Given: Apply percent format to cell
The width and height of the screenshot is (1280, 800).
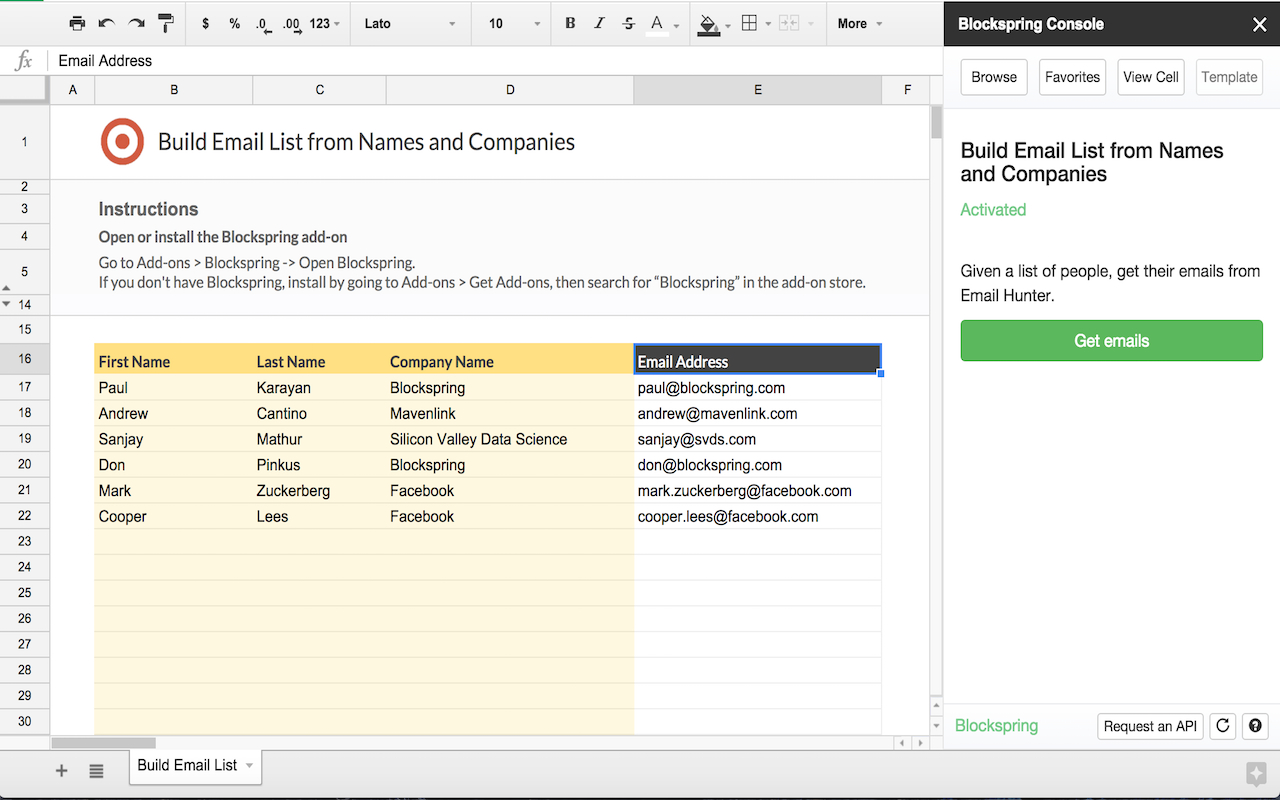Looking at the screenshot, I should pyautogui.click(x=234, y=23).
